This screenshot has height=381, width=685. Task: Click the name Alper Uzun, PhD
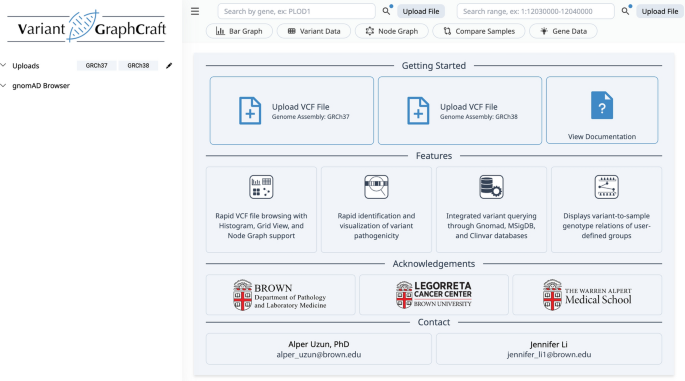pos(318,344)
